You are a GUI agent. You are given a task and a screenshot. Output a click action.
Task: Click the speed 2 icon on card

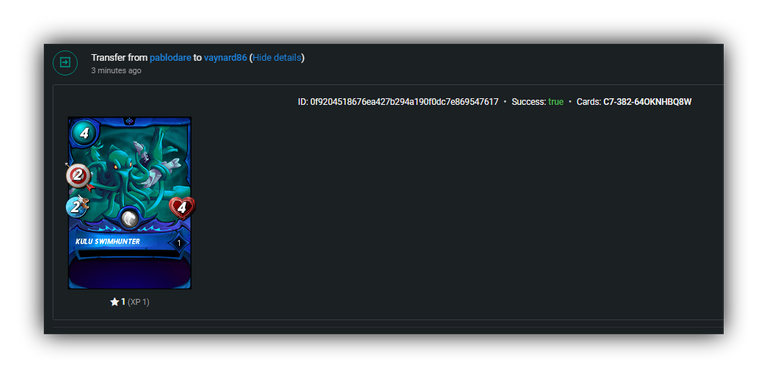(77, 206)
